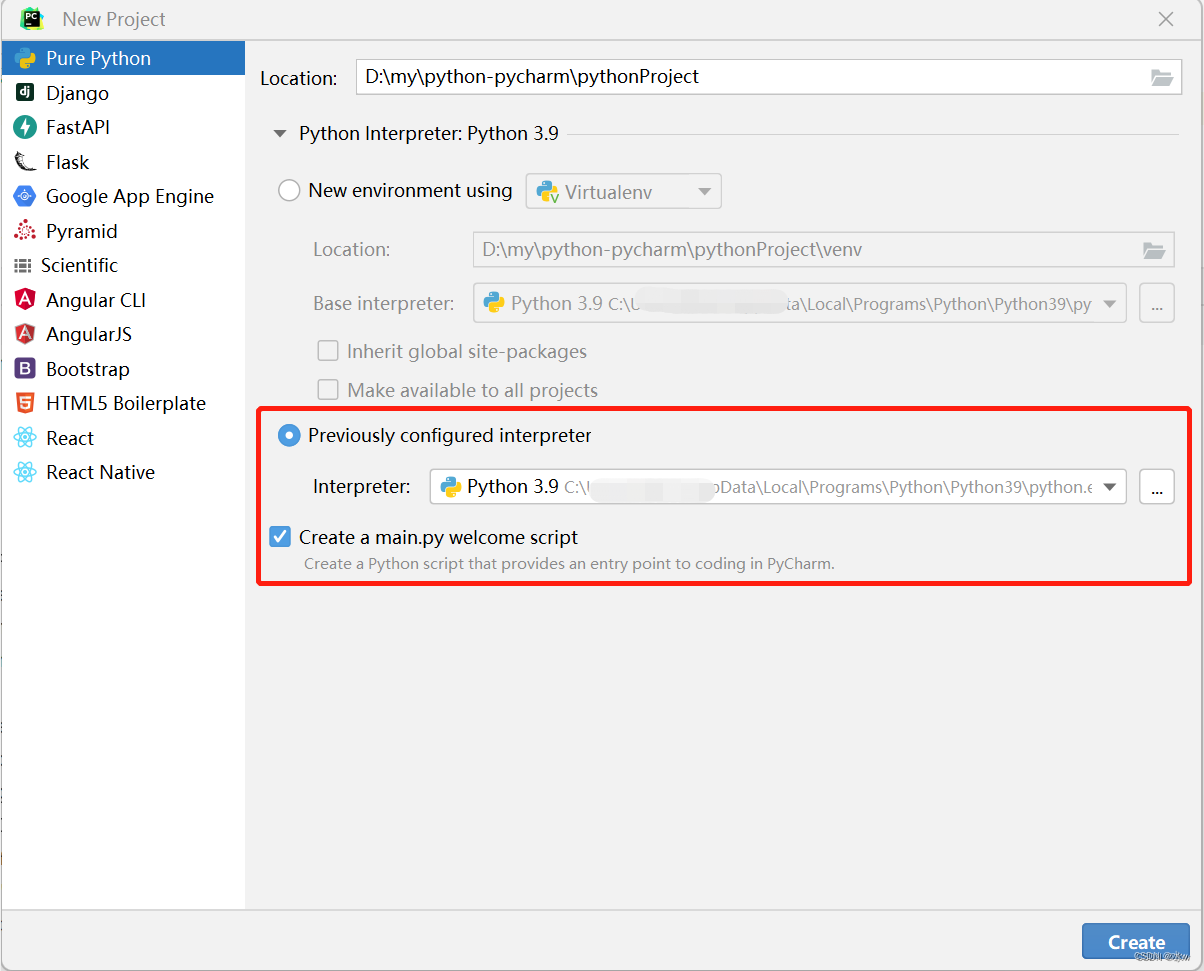Select Previously configured interpreter radio button

click(289, 435)
